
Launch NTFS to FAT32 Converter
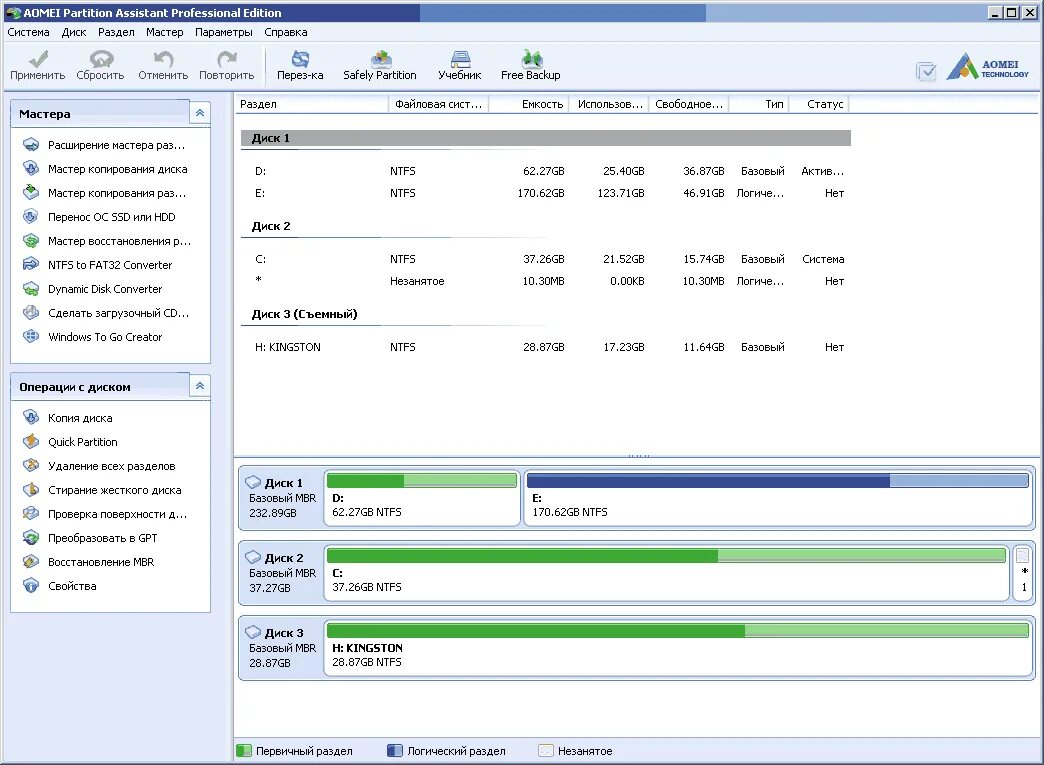click(x=97, y=265)
